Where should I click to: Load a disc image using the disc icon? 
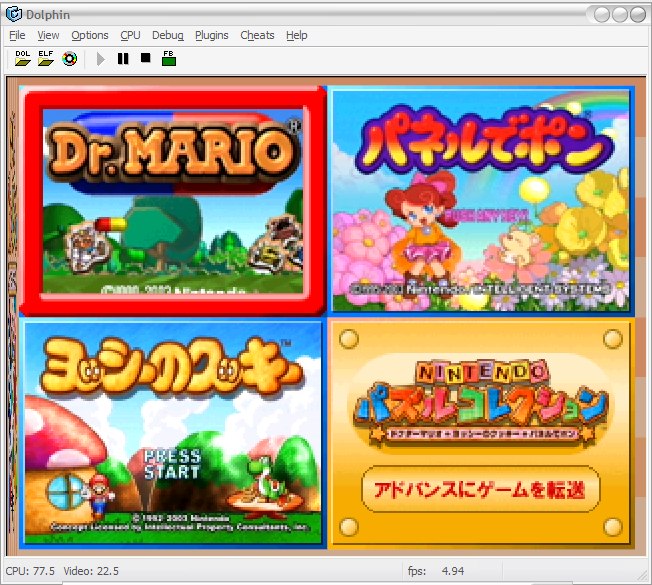coord(69,59)
